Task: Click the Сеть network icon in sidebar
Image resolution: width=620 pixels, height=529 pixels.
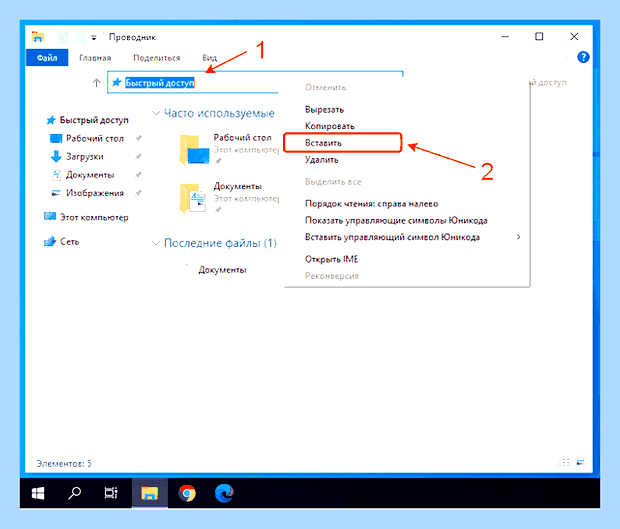Action: [50, 241]
